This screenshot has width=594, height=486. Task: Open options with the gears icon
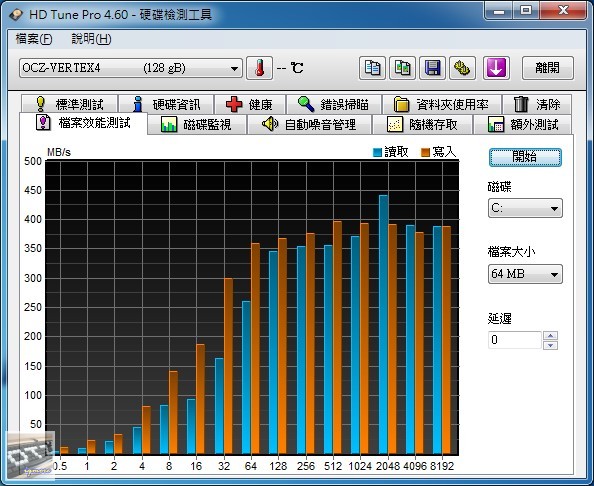tap(462, 68)
